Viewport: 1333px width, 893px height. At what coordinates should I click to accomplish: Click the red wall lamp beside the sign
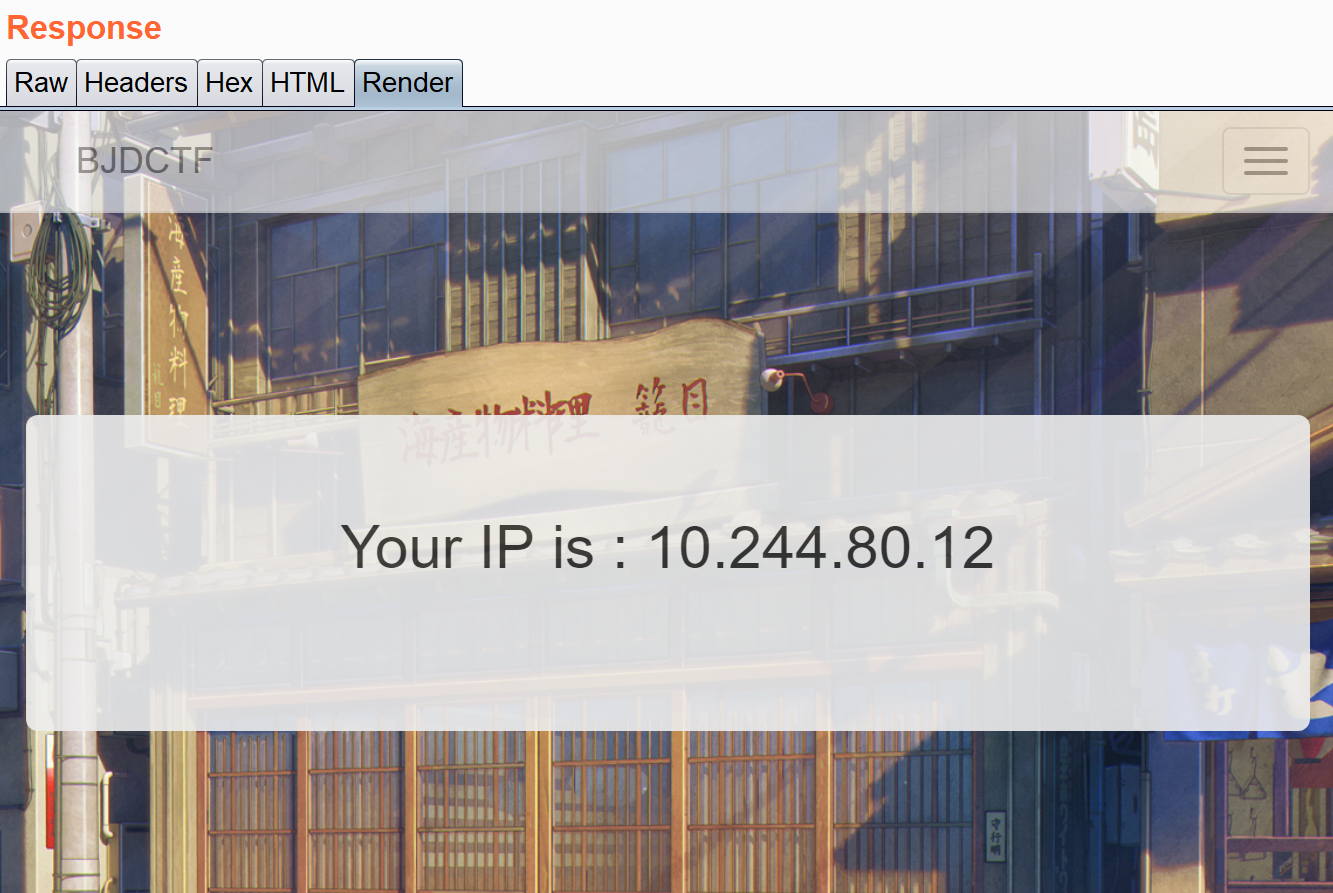click(797, 389)
